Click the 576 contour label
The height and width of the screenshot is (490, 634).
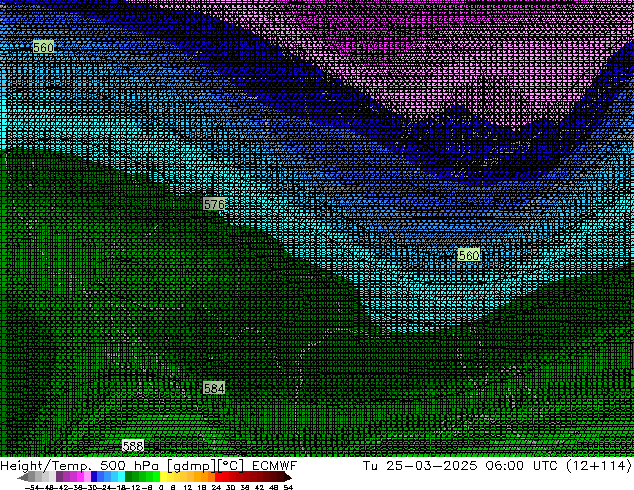(x=214, y=204)
